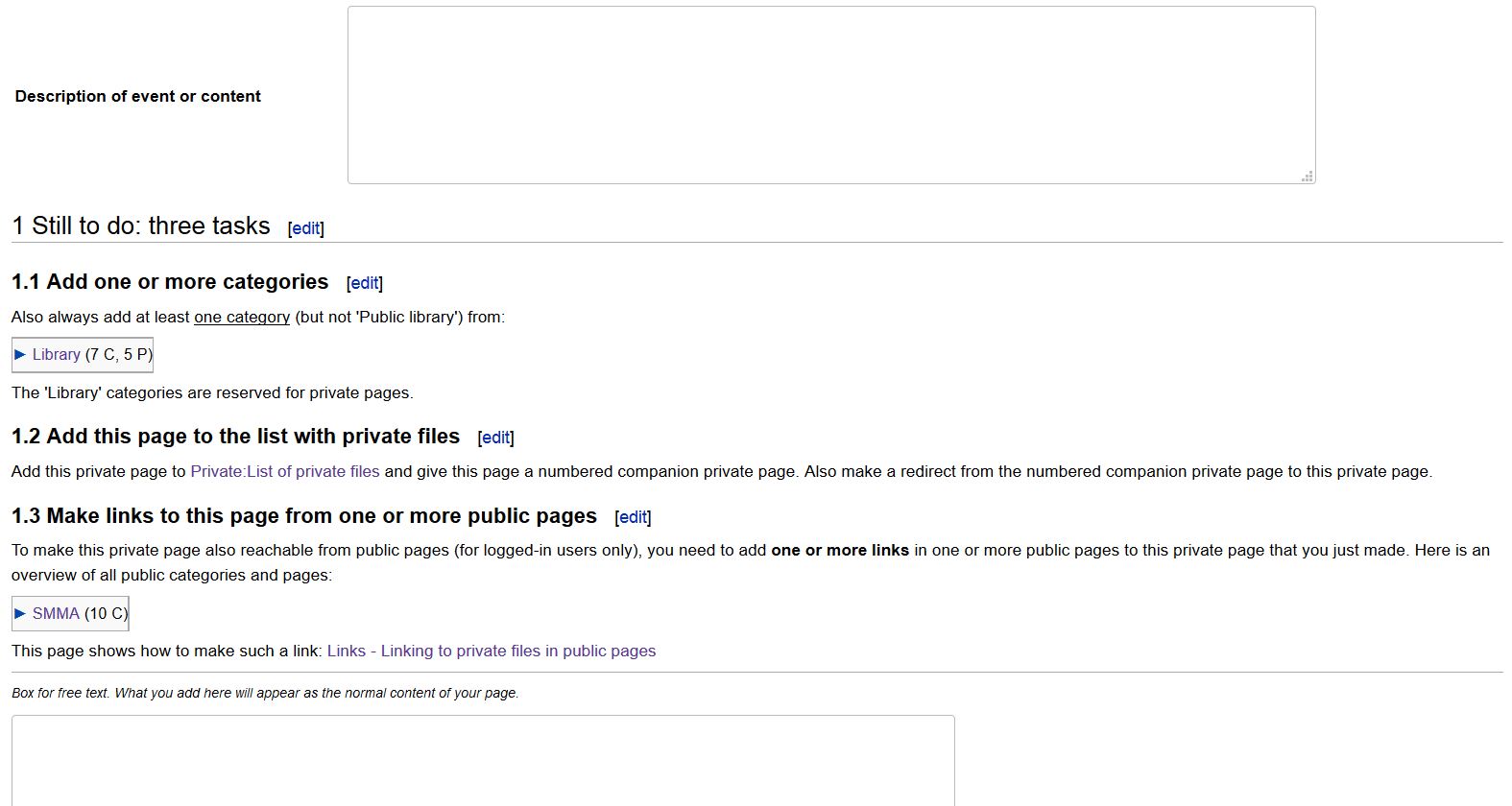Viewport: 1512px width, 806px height.
Task: Click the '1.1 Add one or more categories' heading
Action: pyautogui.click(x=170, y=282)
